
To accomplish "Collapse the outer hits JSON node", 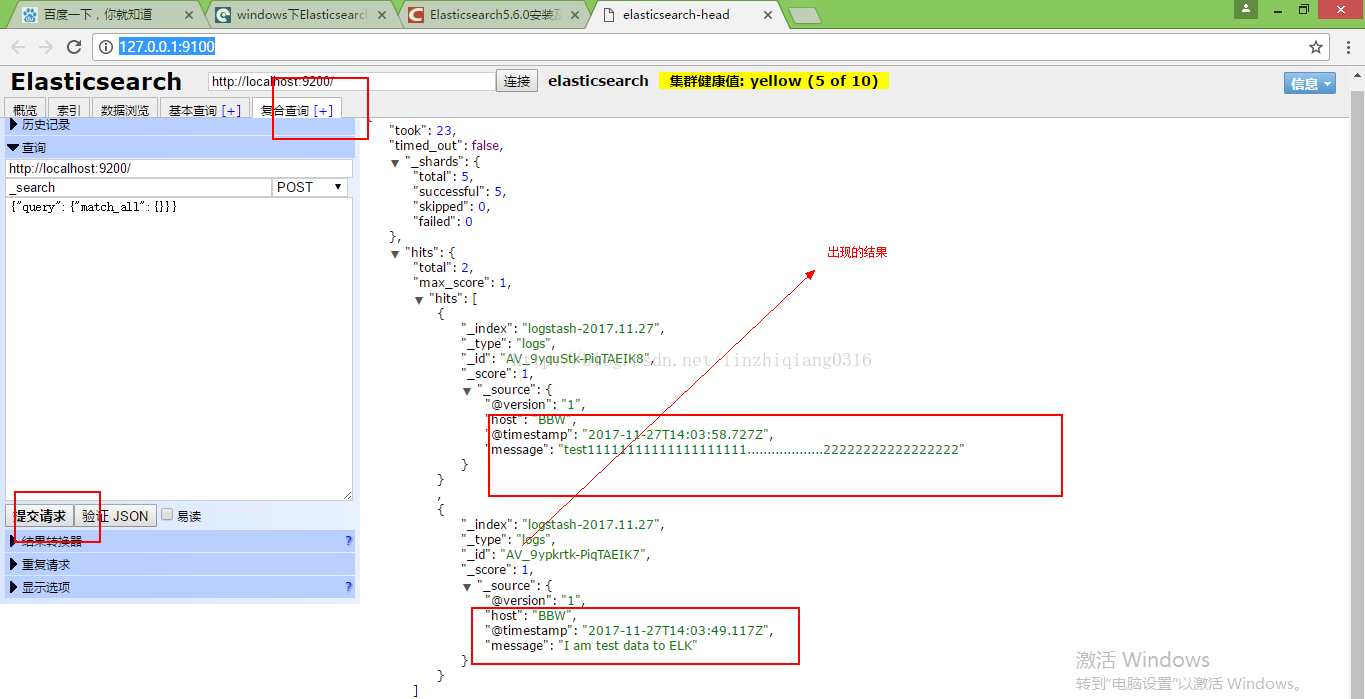I will [x=395, y=253].
